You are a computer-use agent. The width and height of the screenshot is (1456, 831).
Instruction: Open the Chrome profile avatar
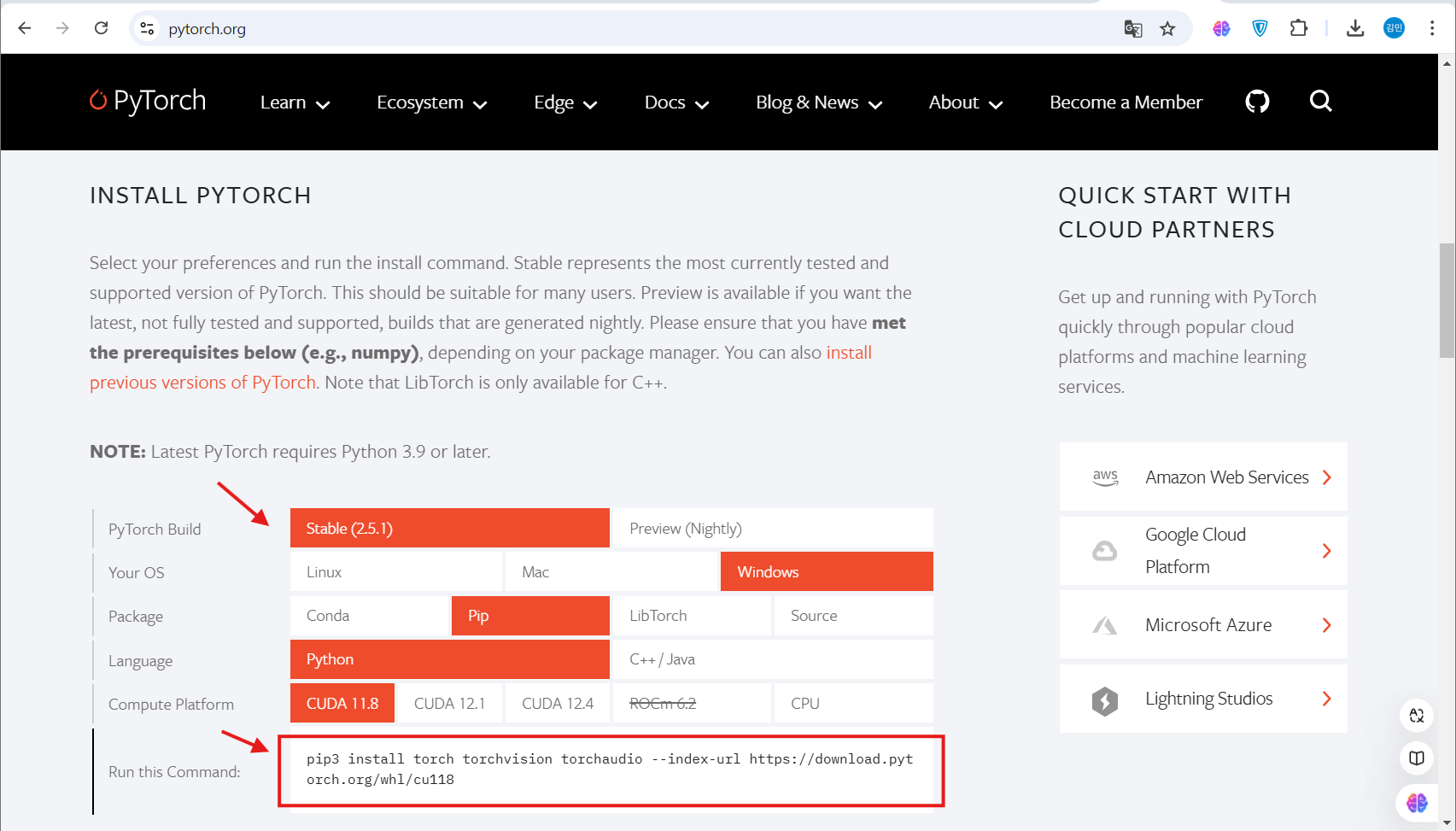click(x=1394, y=28)
